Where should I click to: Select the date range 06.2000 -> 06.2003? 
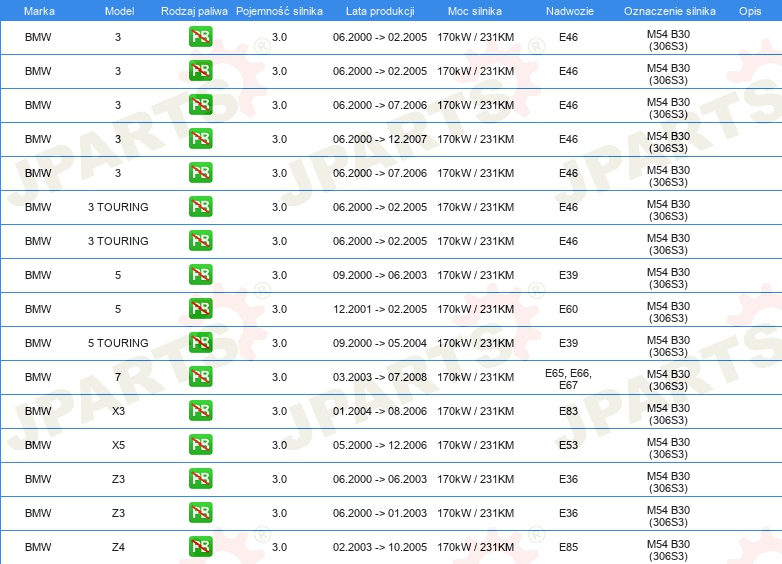tap(380, 479)
